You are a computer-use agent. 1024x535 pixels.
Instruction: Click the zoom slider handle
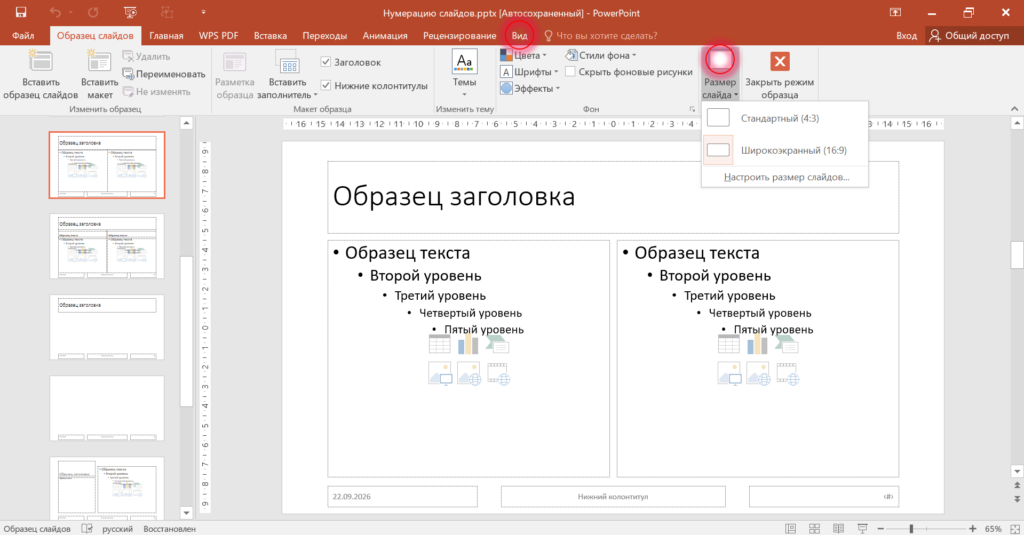pos(911,528)
